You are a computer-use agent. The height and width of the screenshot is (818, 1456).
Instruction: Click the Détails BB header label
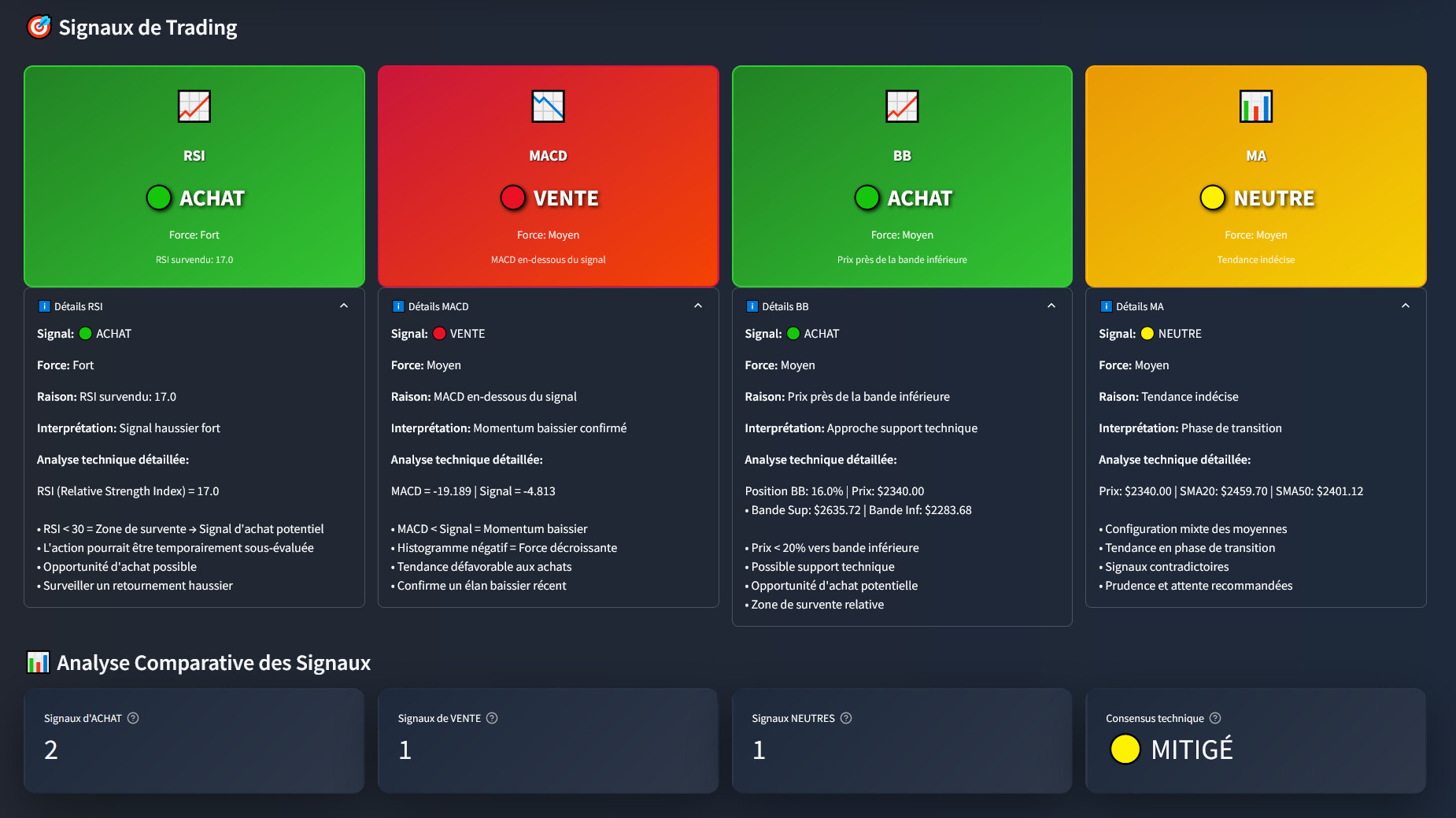(785, 306)
